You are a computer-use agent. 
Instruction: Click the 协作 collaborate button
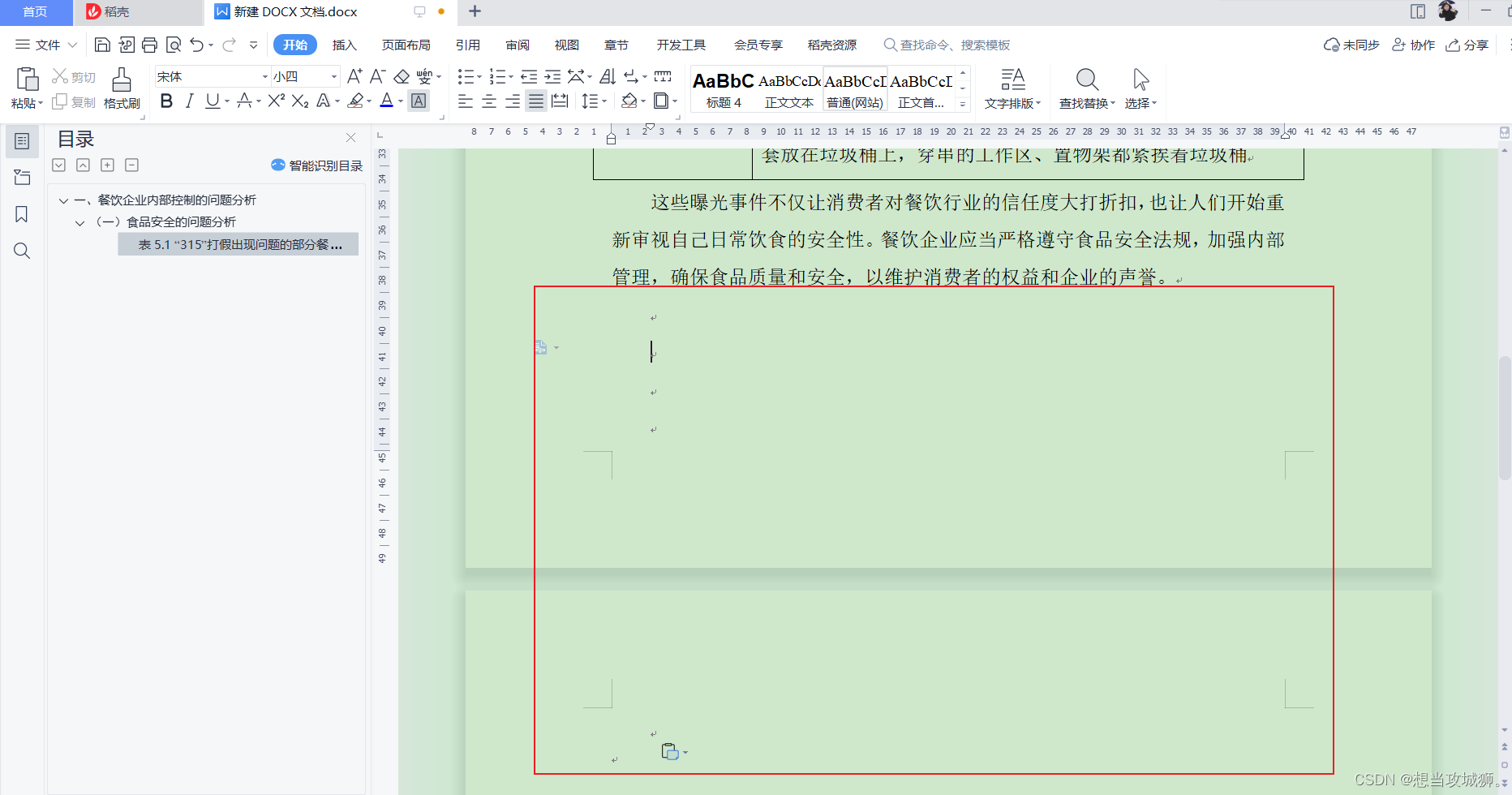point(1414,45)
